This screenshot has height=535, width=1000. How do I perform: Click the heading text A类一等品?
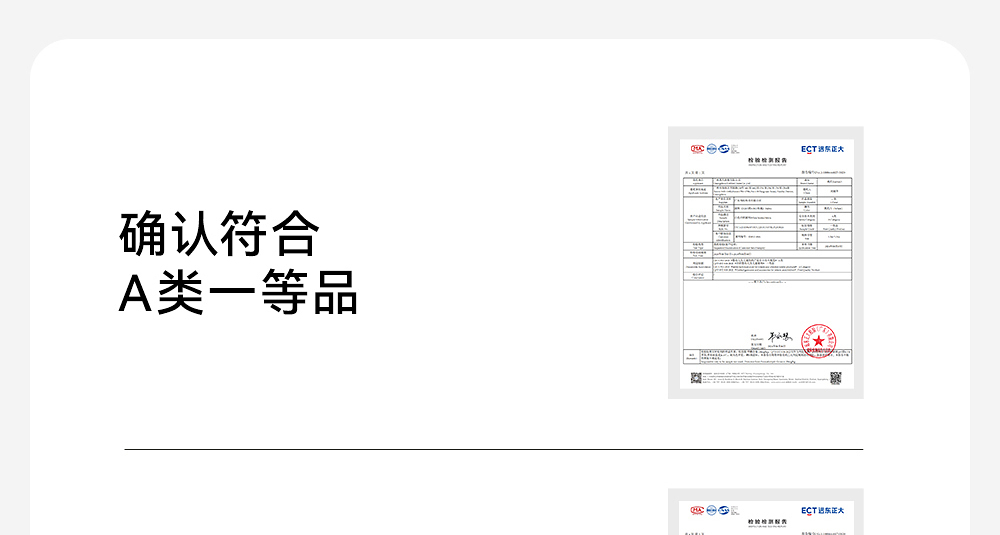click(238, 291)
